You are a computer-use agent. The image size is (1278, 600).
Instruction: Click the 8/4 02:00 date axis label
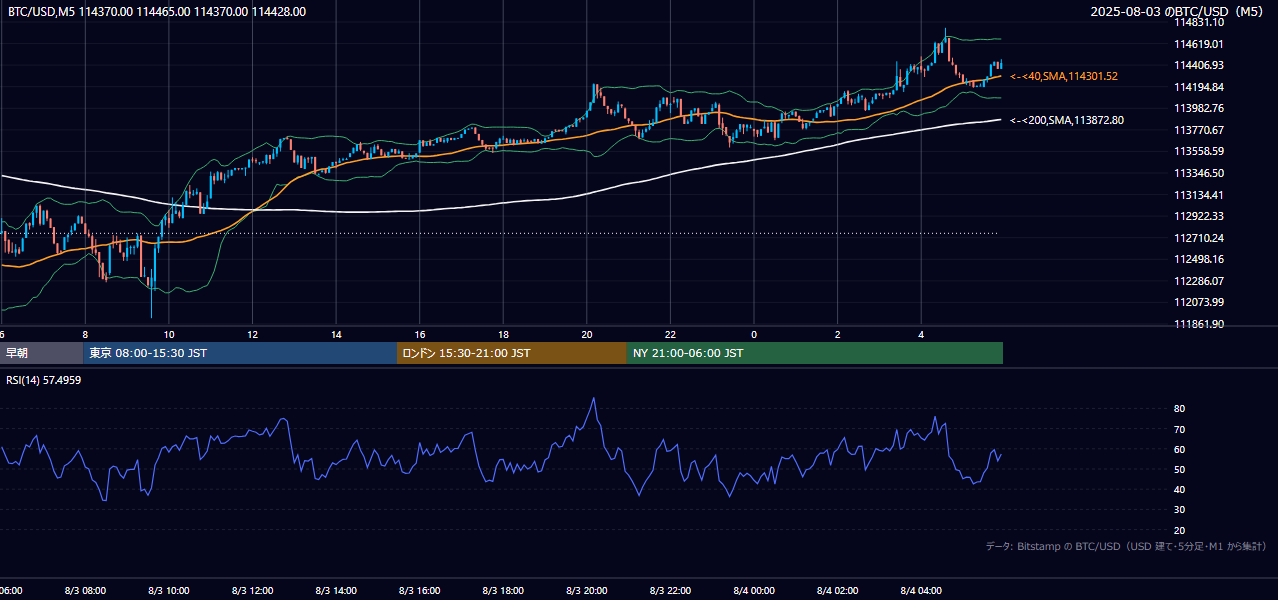[x=838, y=591]
